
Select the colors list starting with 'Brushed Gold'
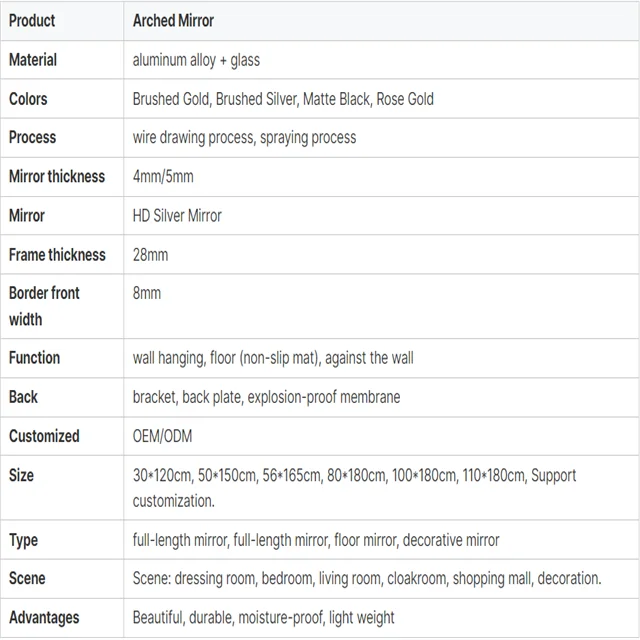point(283,99)
